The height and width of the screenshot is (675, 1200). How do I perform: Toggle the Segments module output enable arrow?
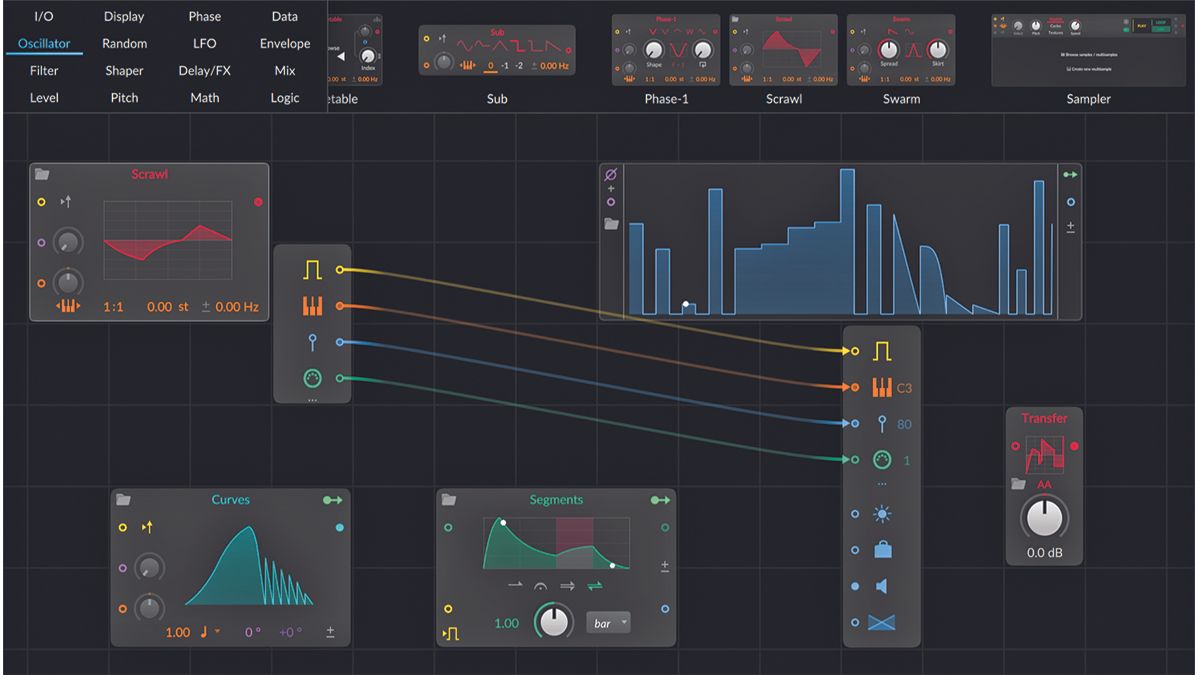pyautogui.click(x=660, y=499)
